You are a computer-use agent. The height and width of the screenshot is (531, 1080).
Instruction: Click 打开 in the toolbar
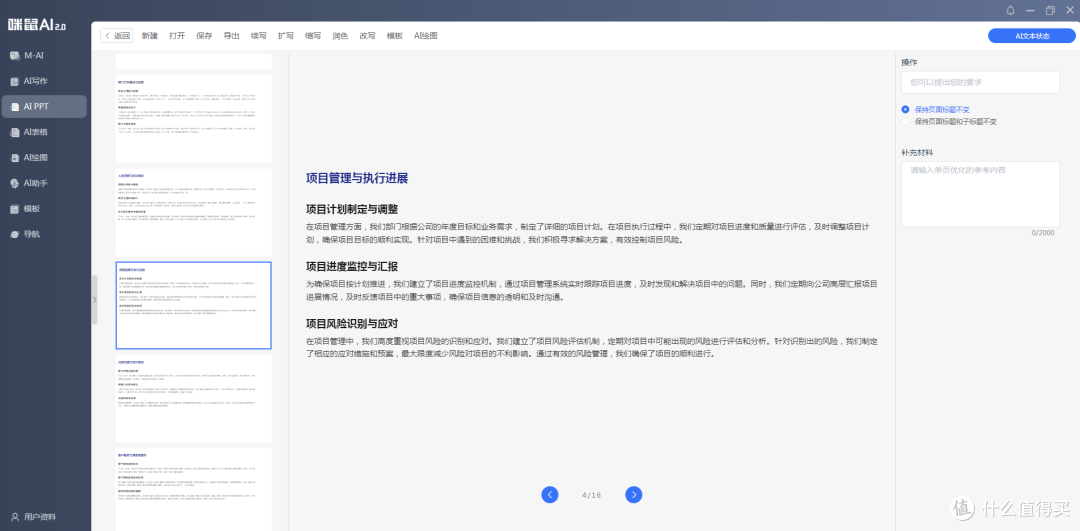tap(177, 36)
